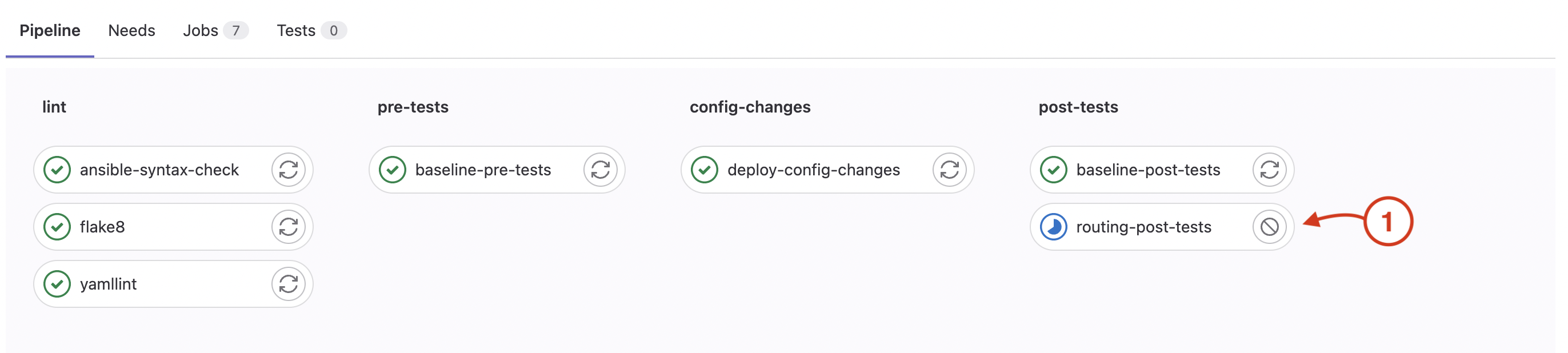Retry the baseline-pre-tests job

(600, 170)
